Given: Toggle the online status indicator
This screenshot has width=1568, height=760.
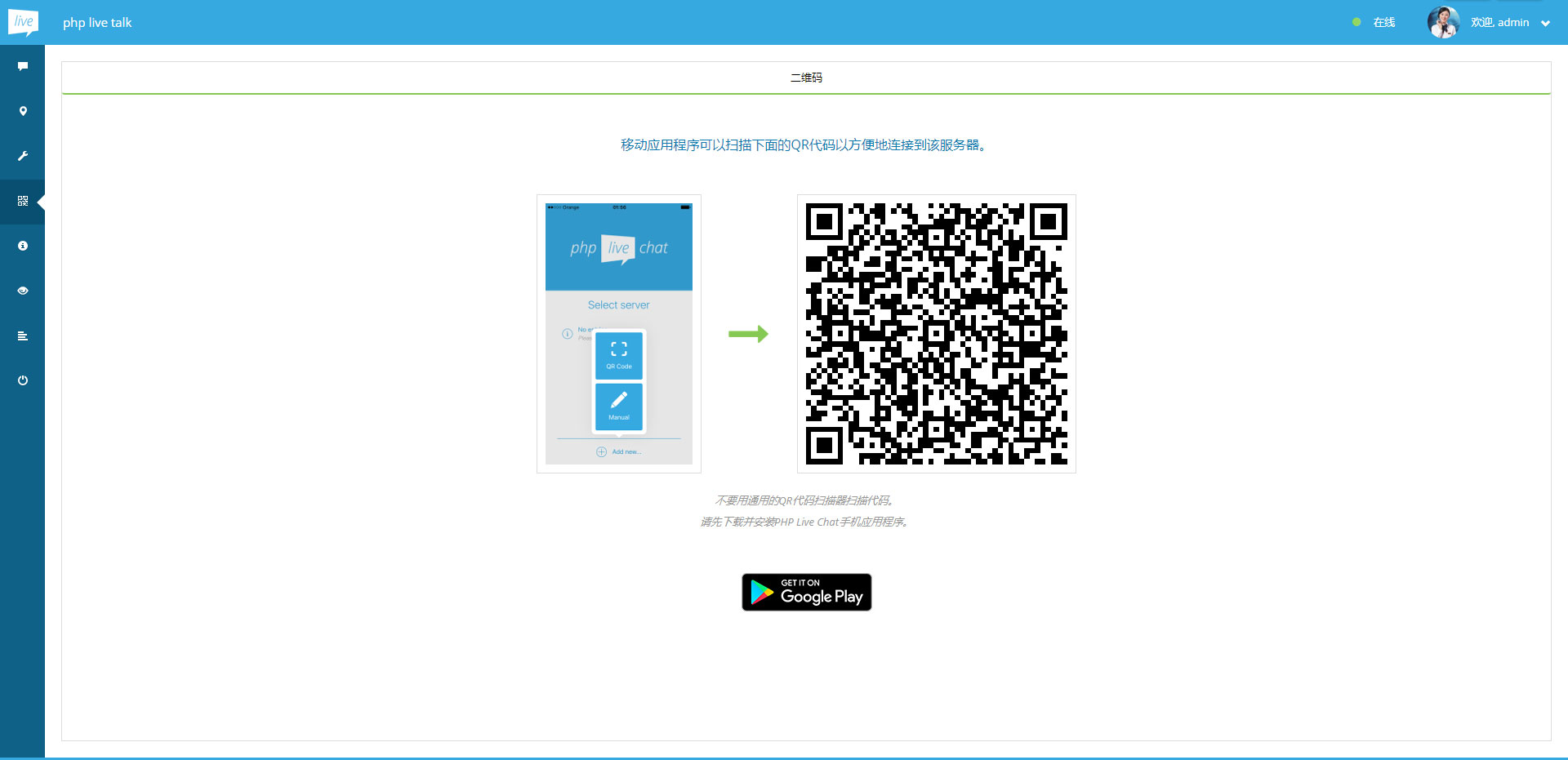Looking at the screenshot, I should 1356,22.
